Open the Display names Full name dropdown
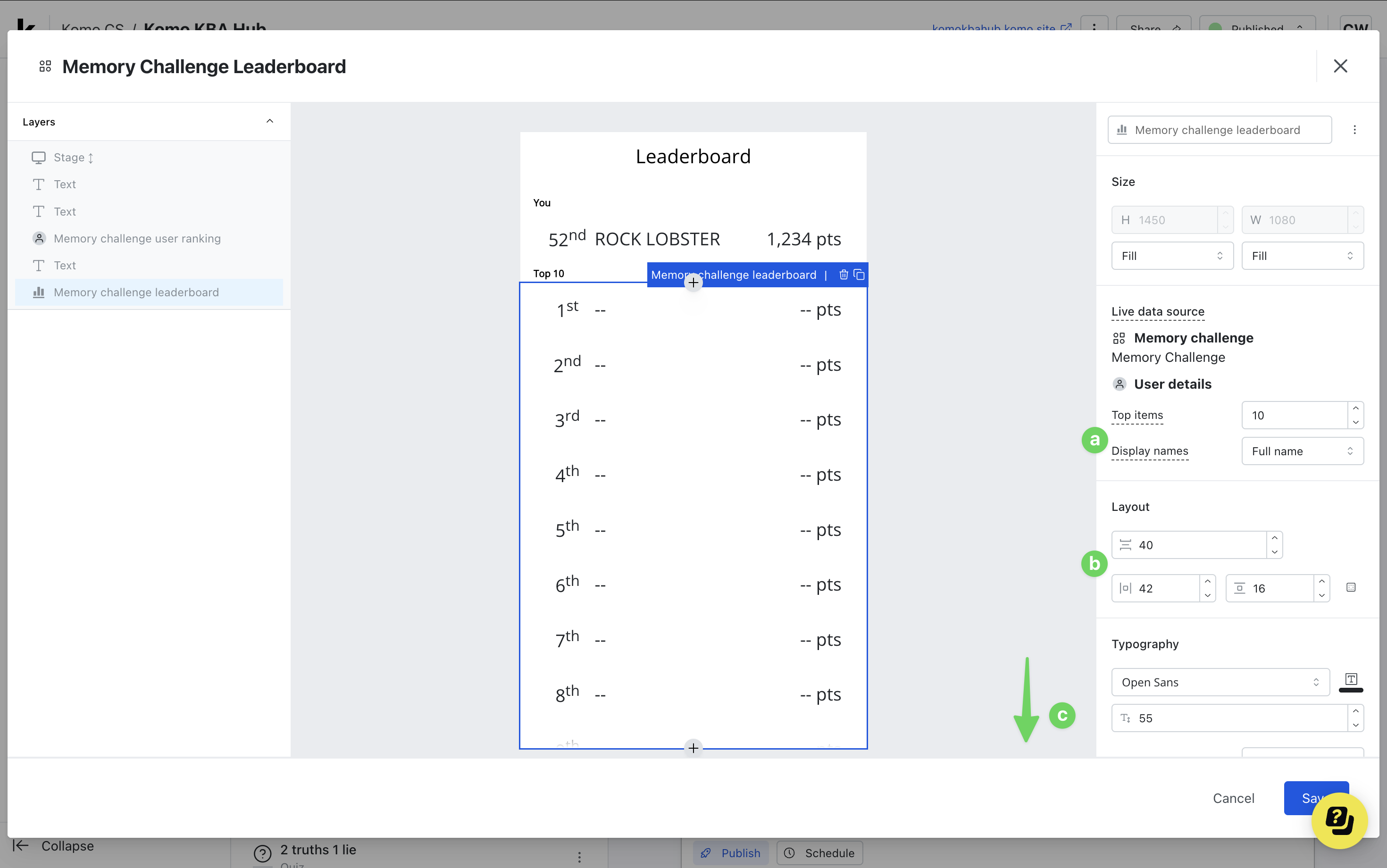Image resolution: width=1387 pixels, height=868 pixels. 1302,451
